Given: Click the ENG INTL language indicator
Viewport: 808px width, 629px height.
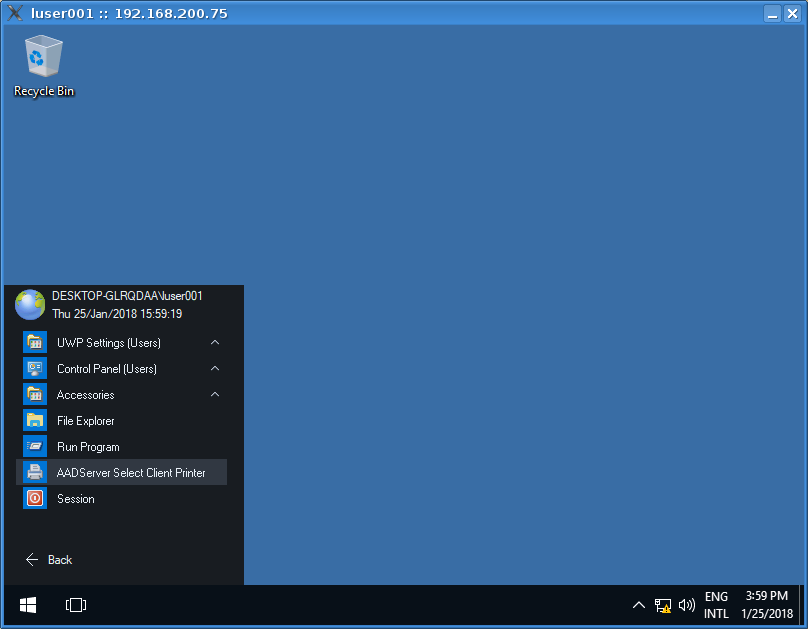Looking at the screenshot, I should tap(716, 605).
